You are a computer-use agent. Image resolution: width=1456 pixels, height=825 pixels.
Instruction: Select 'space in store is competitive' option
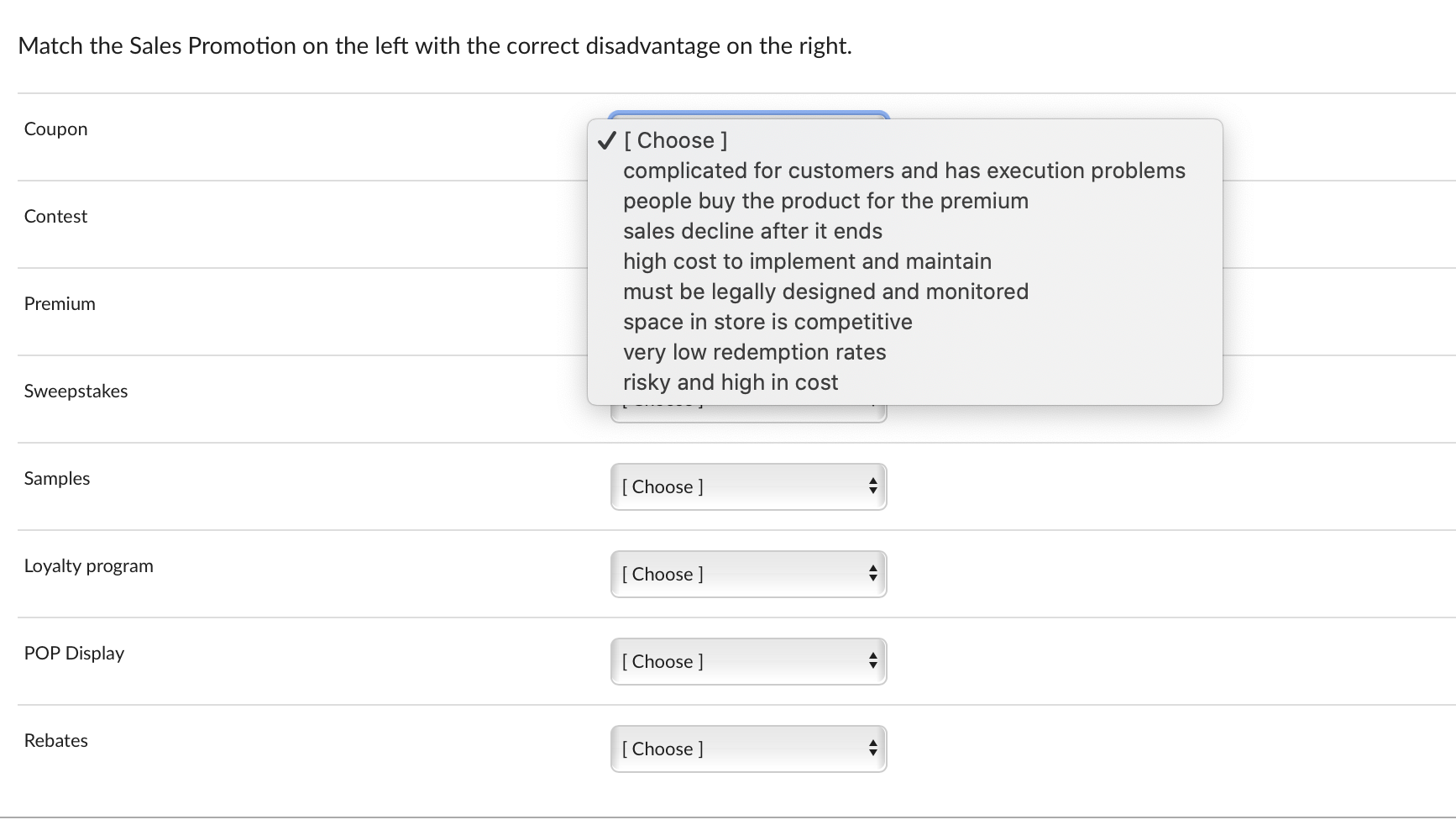(x=767, y=322)
